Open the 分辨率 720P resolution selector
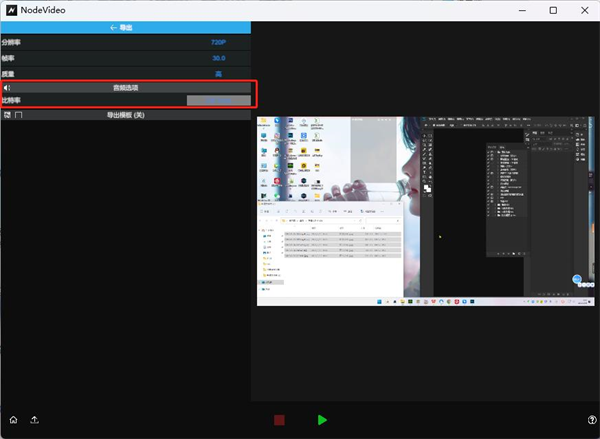This screenshot has height=439, width=600. coord(218,43)
